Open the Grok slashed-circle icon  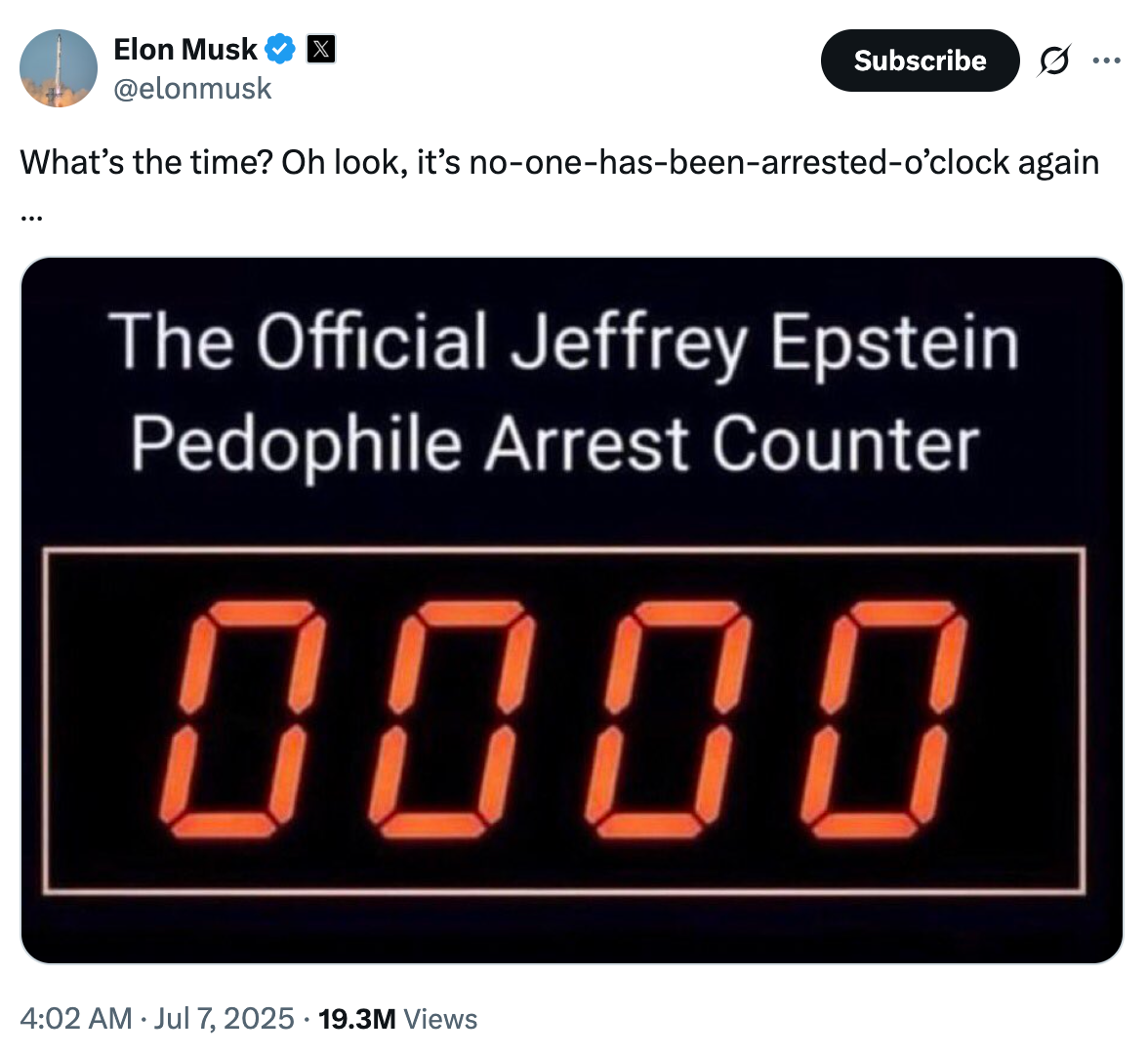(x=1053, y=61)
